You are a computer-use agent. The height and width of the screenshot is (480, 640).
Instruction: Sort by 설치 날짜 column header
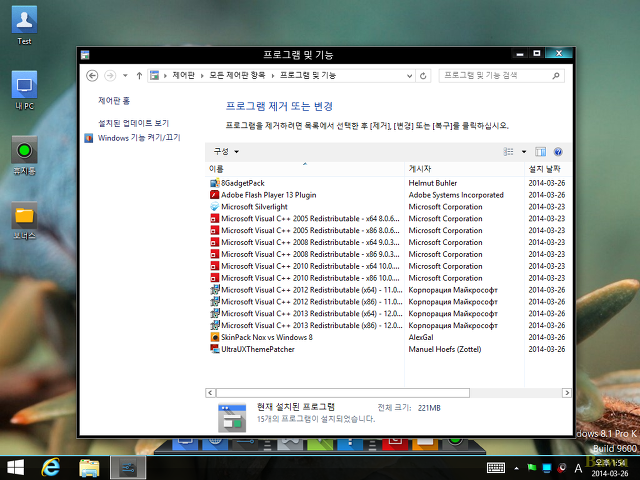click(547, 169)
